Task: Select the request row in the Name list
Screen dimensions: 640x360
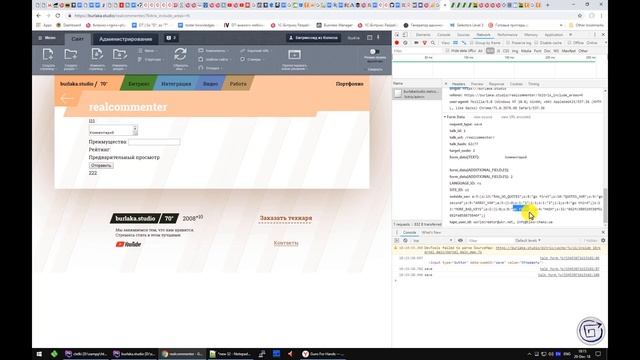Action: pos(417,94)
